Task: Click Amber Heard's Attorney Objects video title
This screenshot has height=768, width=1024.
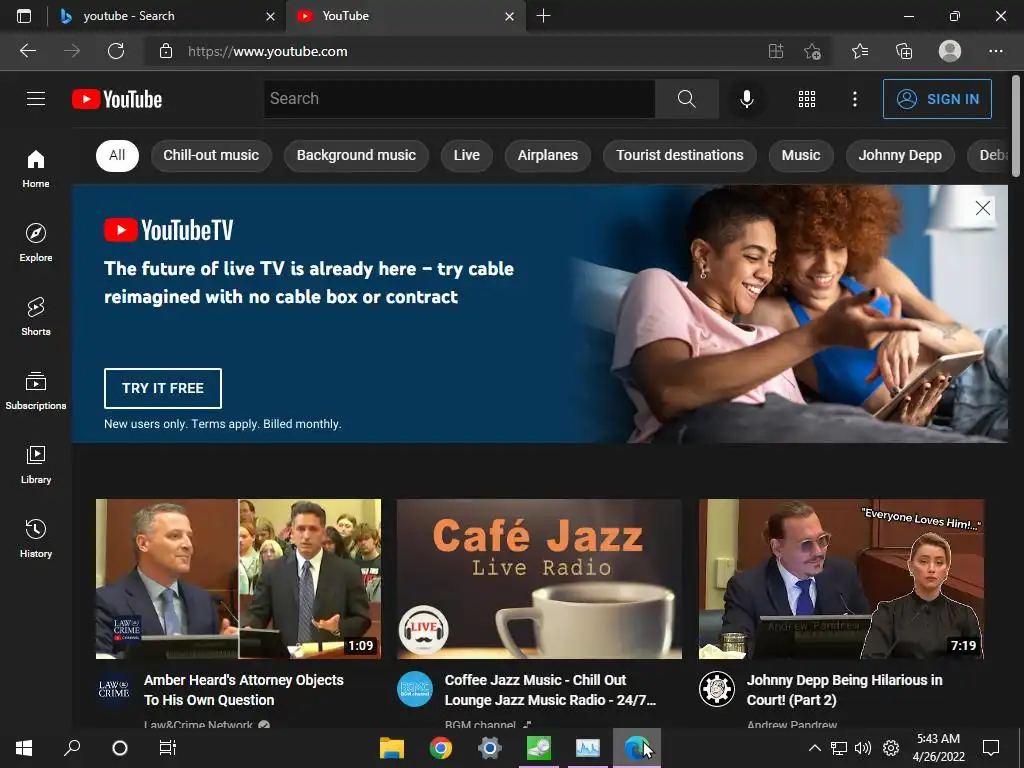Action: (x=244, y=690)
